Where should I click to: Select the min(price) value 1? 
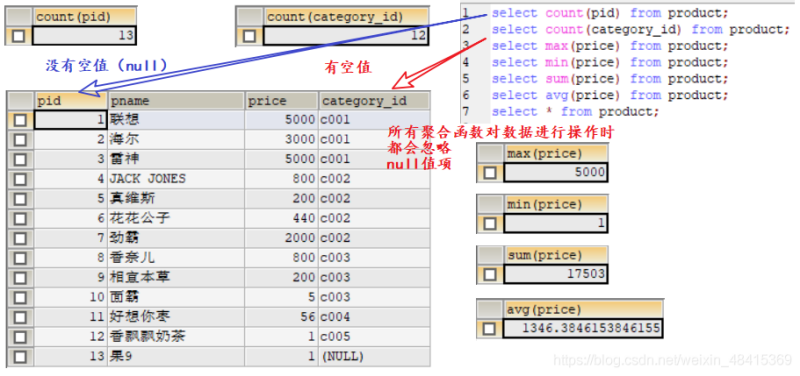coord(556,223)
